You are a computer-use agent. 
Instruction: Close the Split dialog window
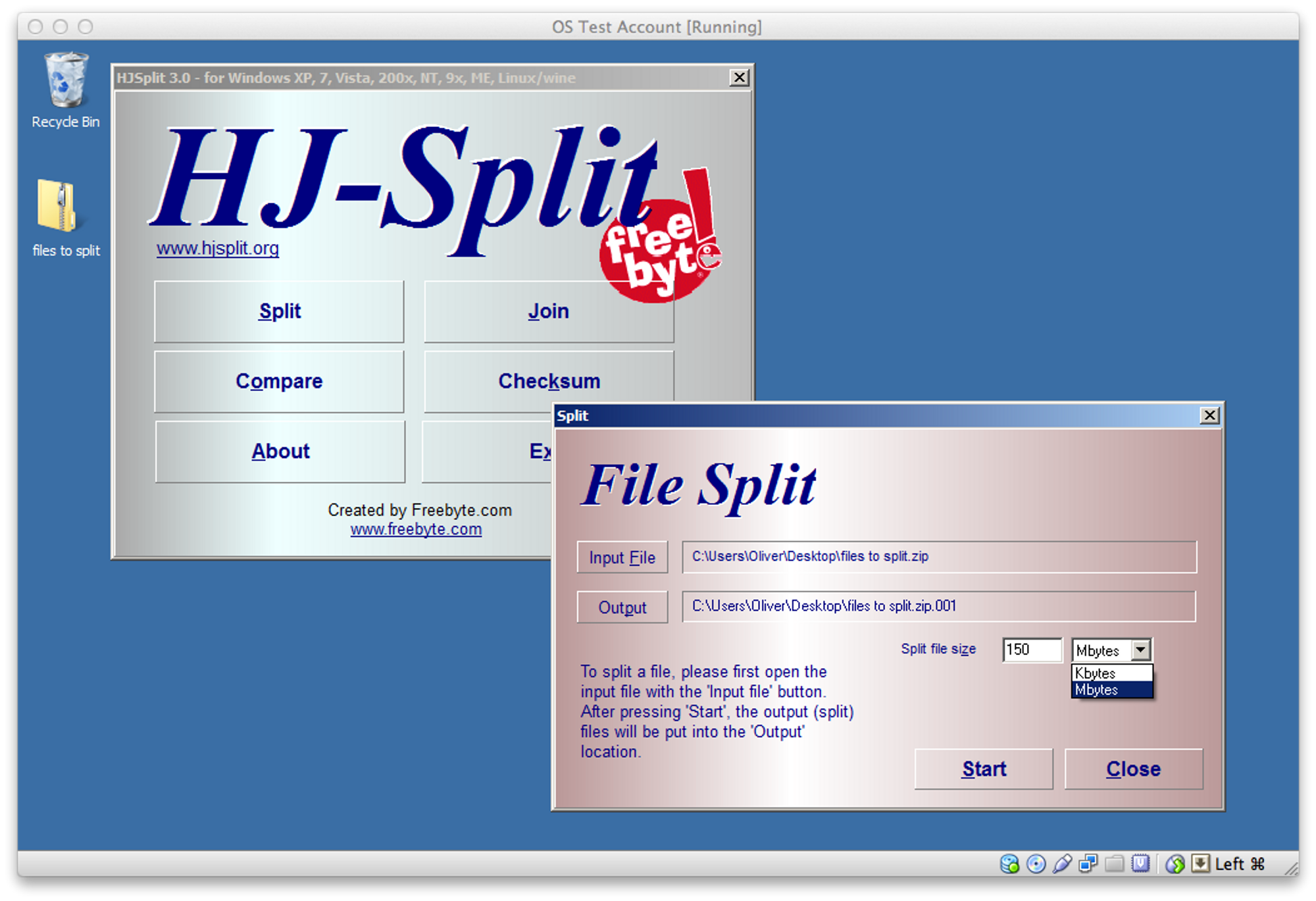click(x=1209, y=416)
